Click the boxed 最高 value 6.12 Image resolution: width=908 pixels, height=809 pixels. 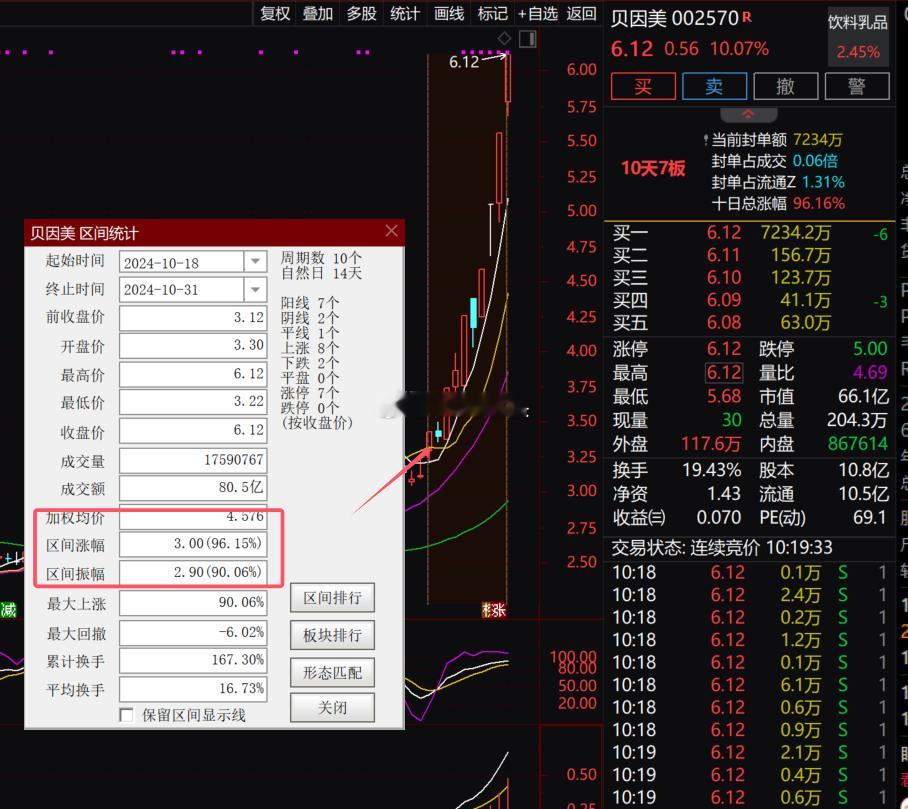(724, 372)
